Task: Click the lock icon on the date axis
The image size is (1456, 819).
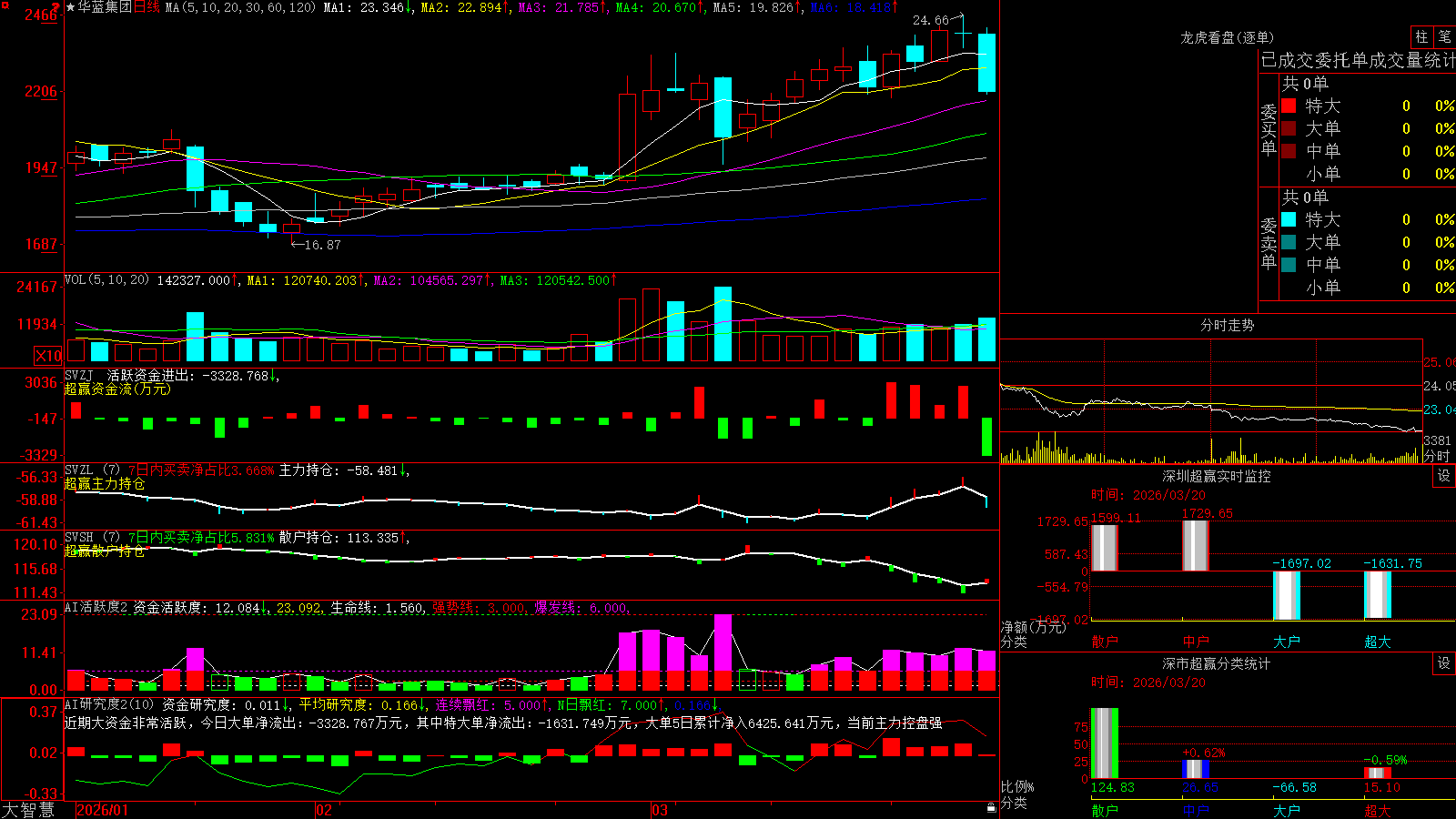Action: point(992,808)
